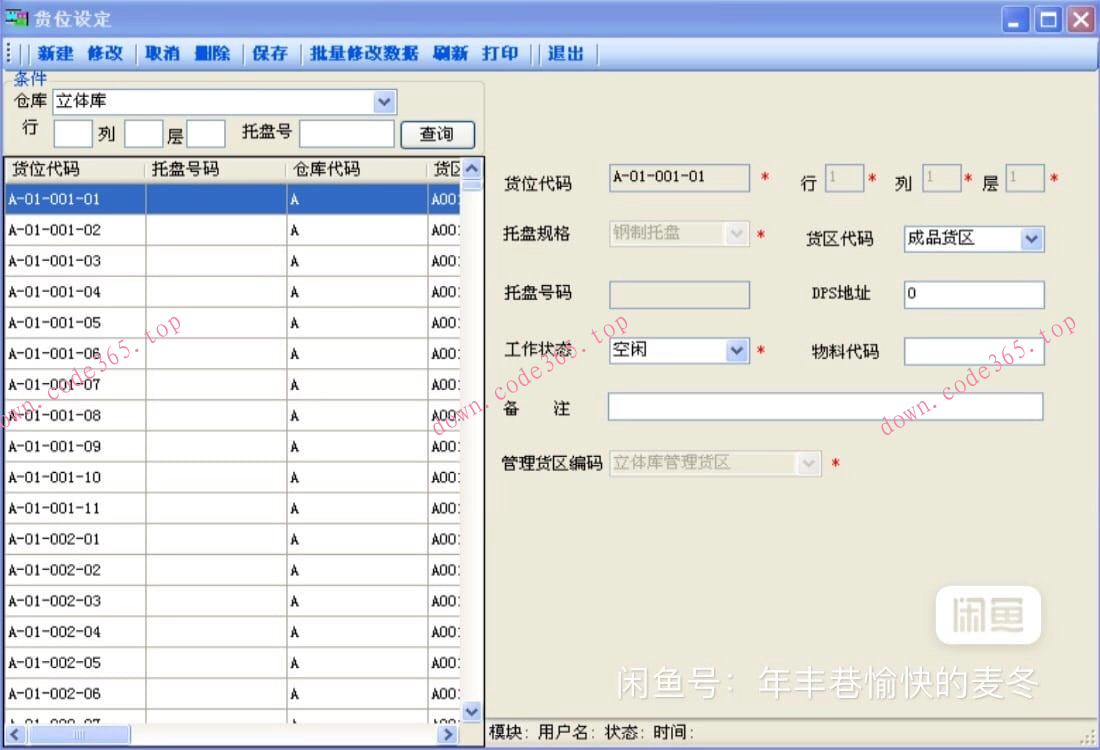Image resolution: width=1100 pixels, height=750 pixels.
Task: Open 批量修改数据 batch modify function
Action: (x=366, y=55)
